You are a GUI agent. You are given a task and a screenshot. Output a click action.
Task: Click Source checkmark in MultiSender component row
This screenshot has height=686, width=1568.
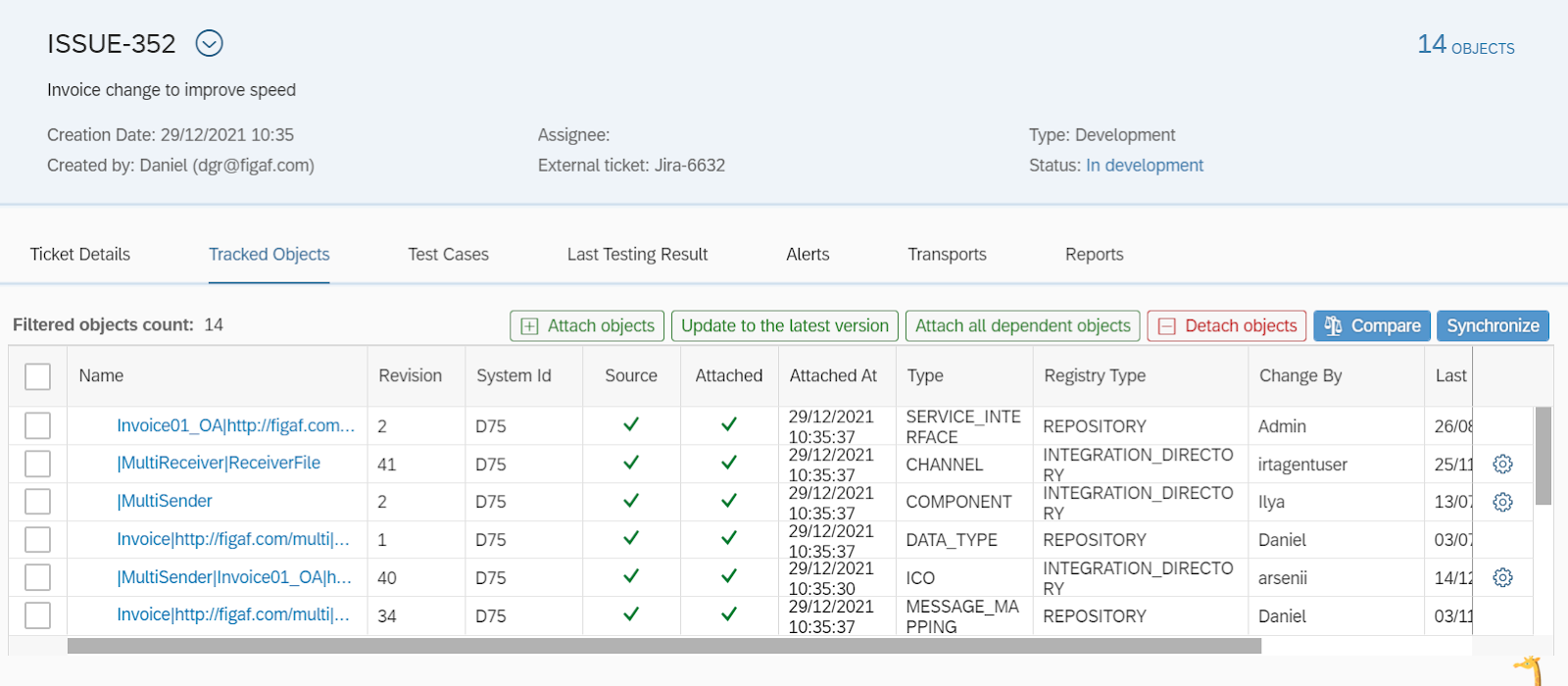(x=631, y=500)
